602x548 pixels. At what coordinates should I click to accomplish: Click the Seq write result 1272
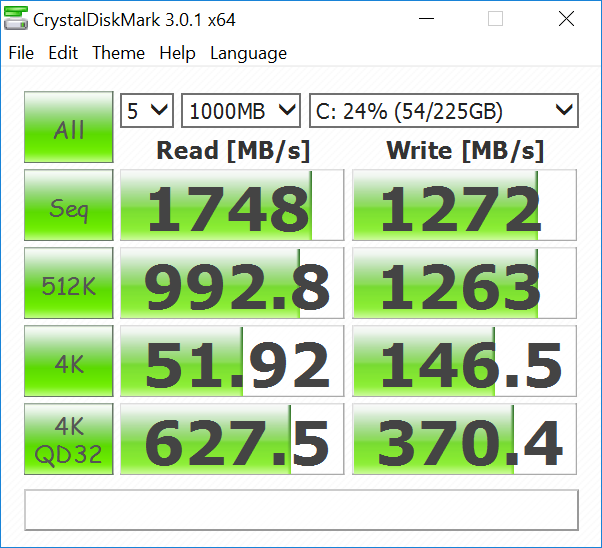464,205
